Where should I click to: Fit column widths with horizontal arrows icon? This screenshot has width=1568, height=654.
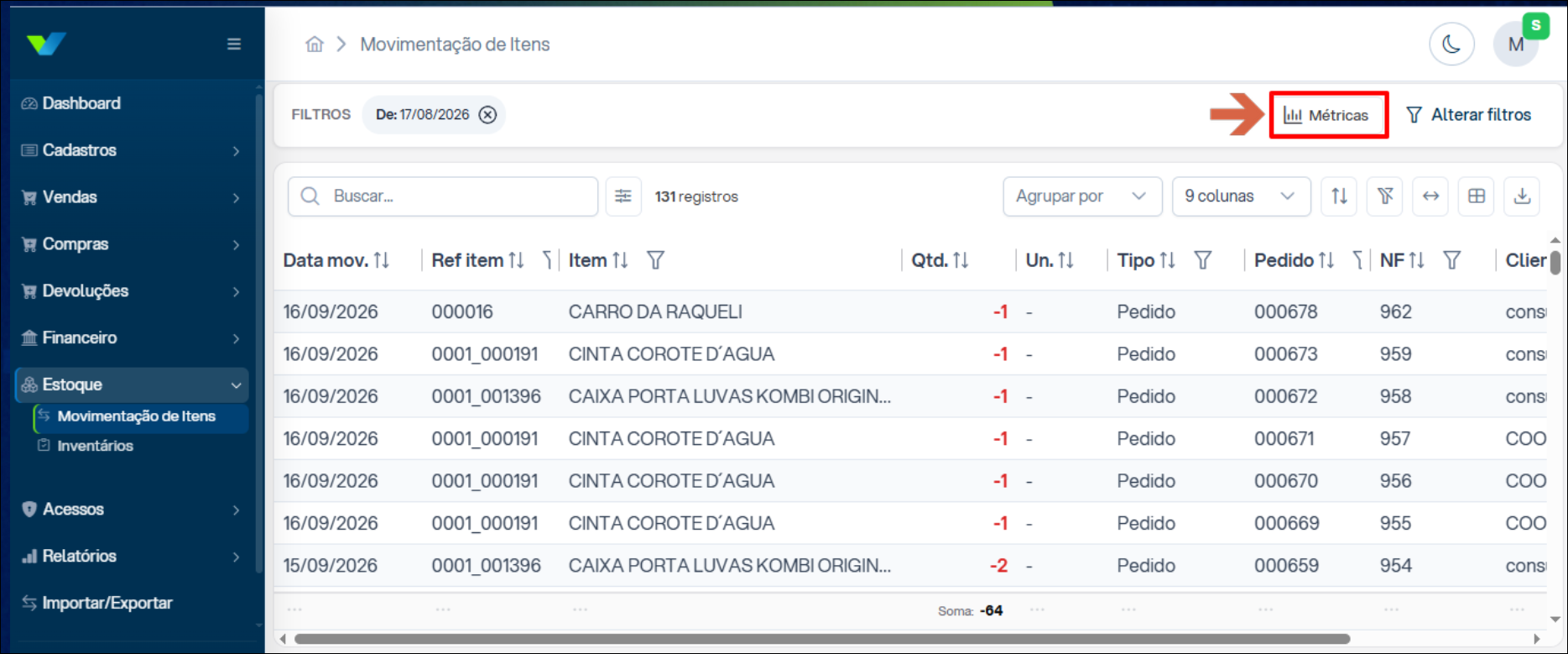(1430, 196)
